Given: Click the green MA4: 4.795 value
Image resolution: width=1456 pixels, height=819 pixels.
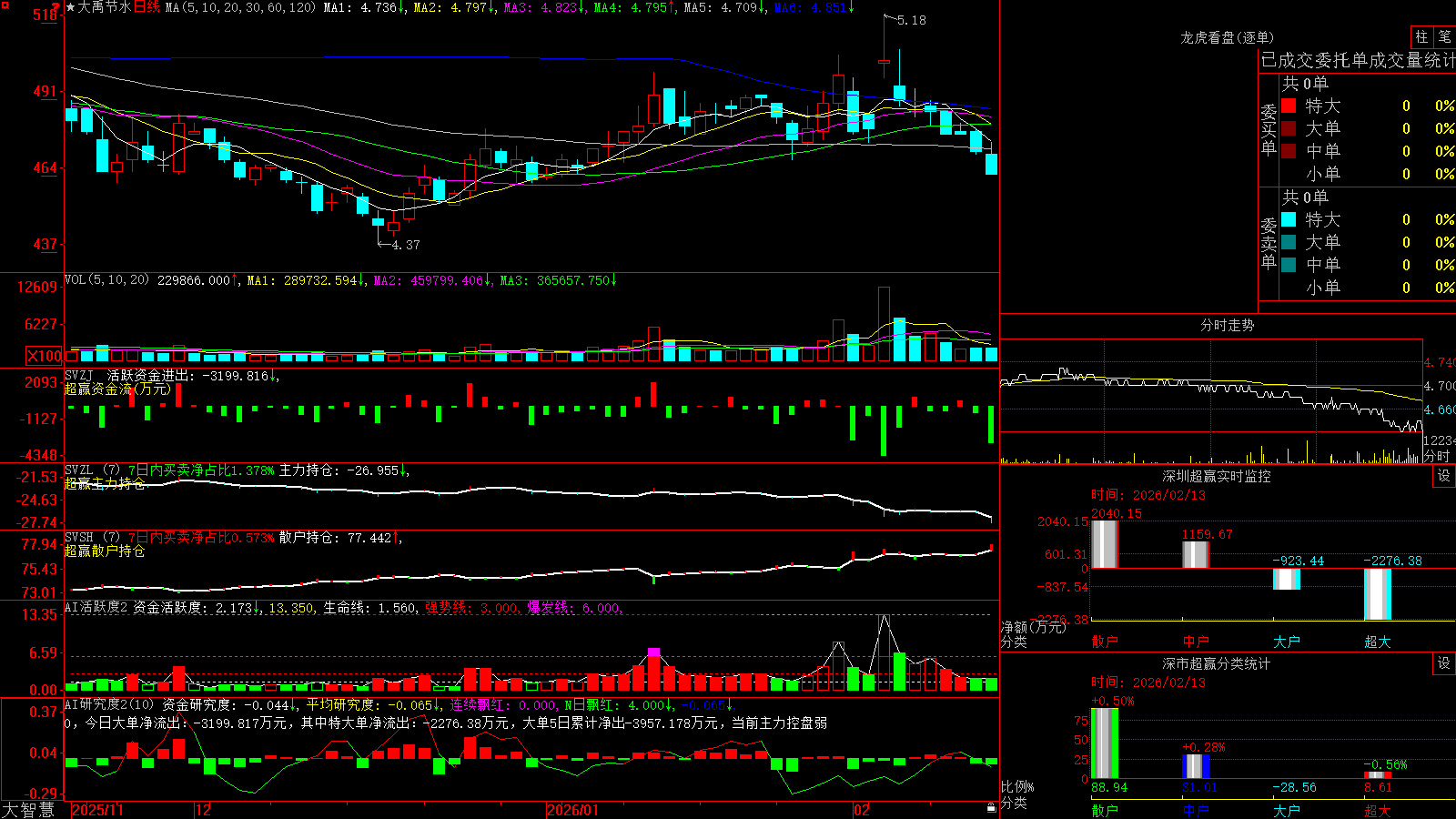Looking at the screenshot, I should coord(634,7).
